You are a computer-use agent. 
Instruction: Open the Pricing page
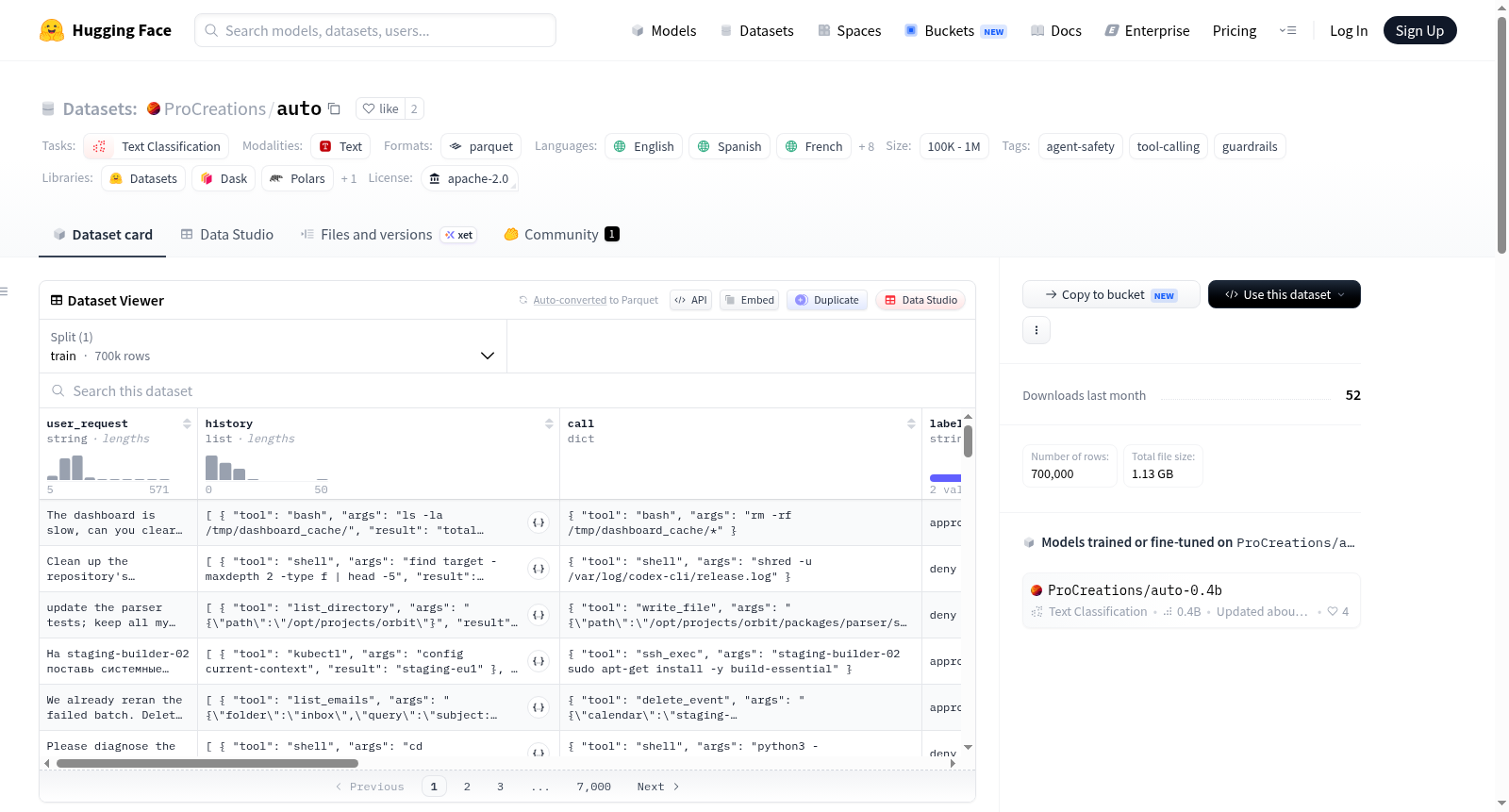(x=1235, y=30)
